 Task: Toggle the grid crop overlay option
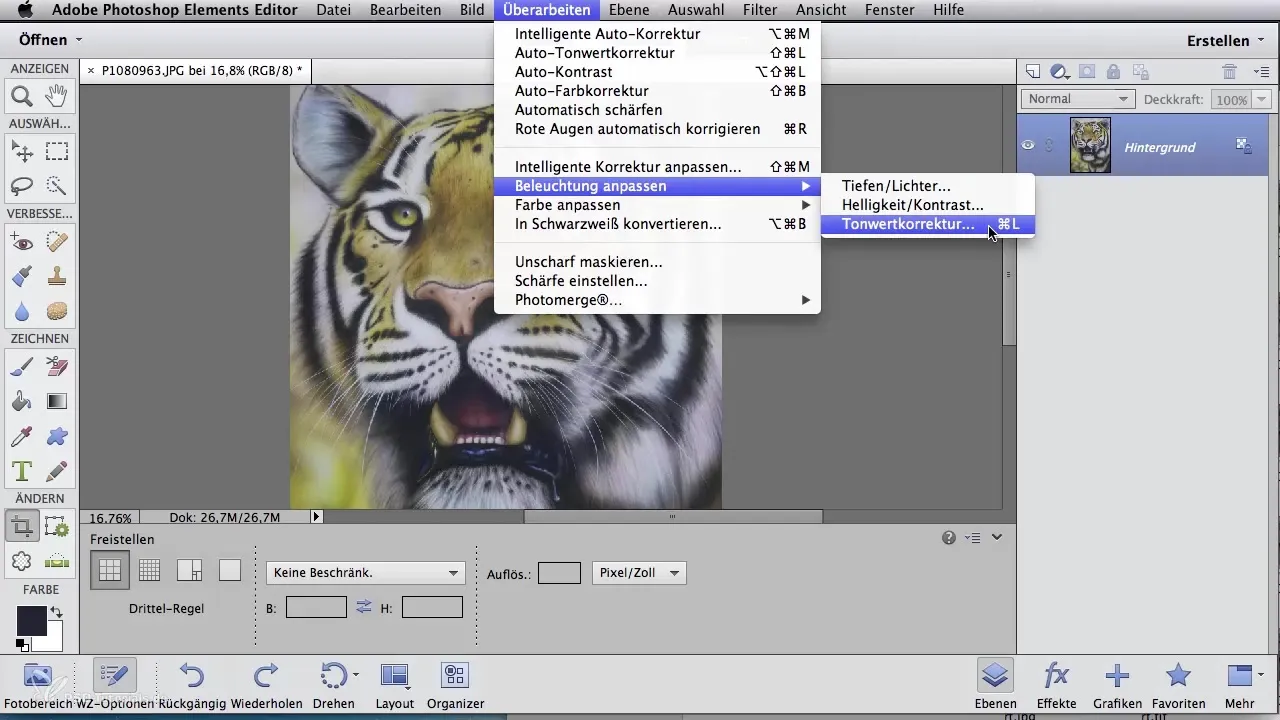coord(149,570)
